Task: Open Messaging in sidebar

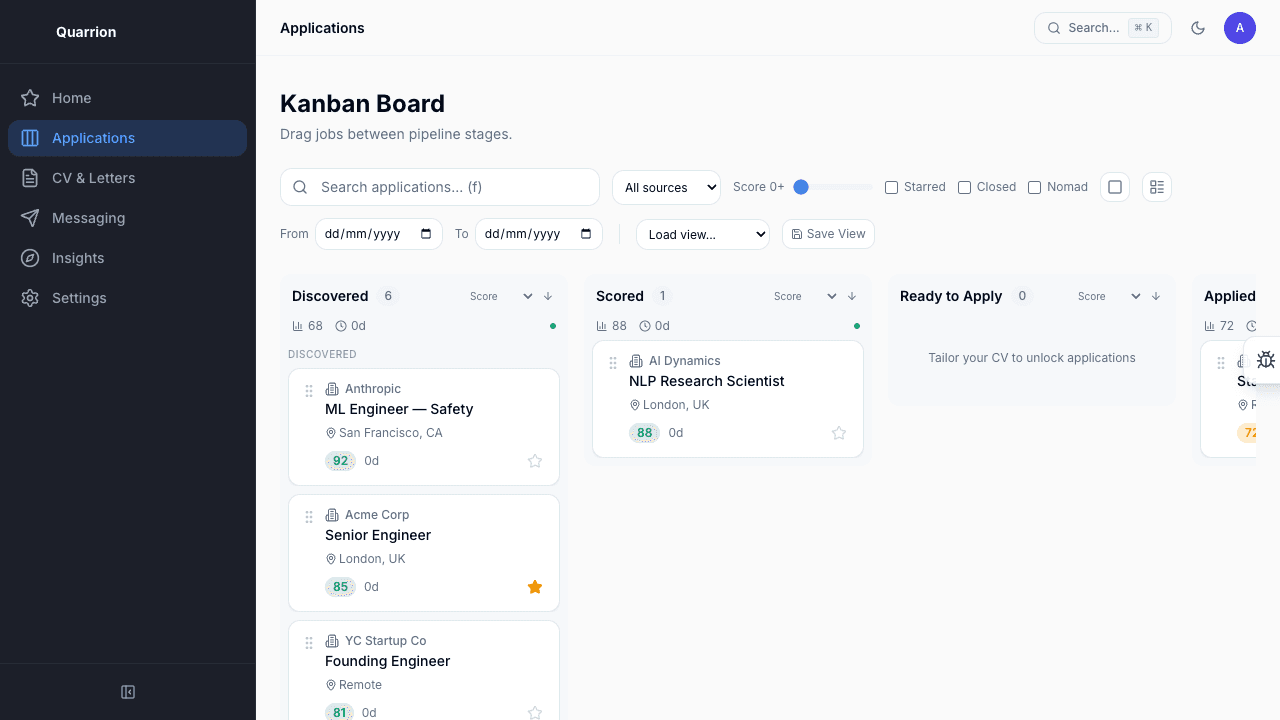Action: click(127, 218)
